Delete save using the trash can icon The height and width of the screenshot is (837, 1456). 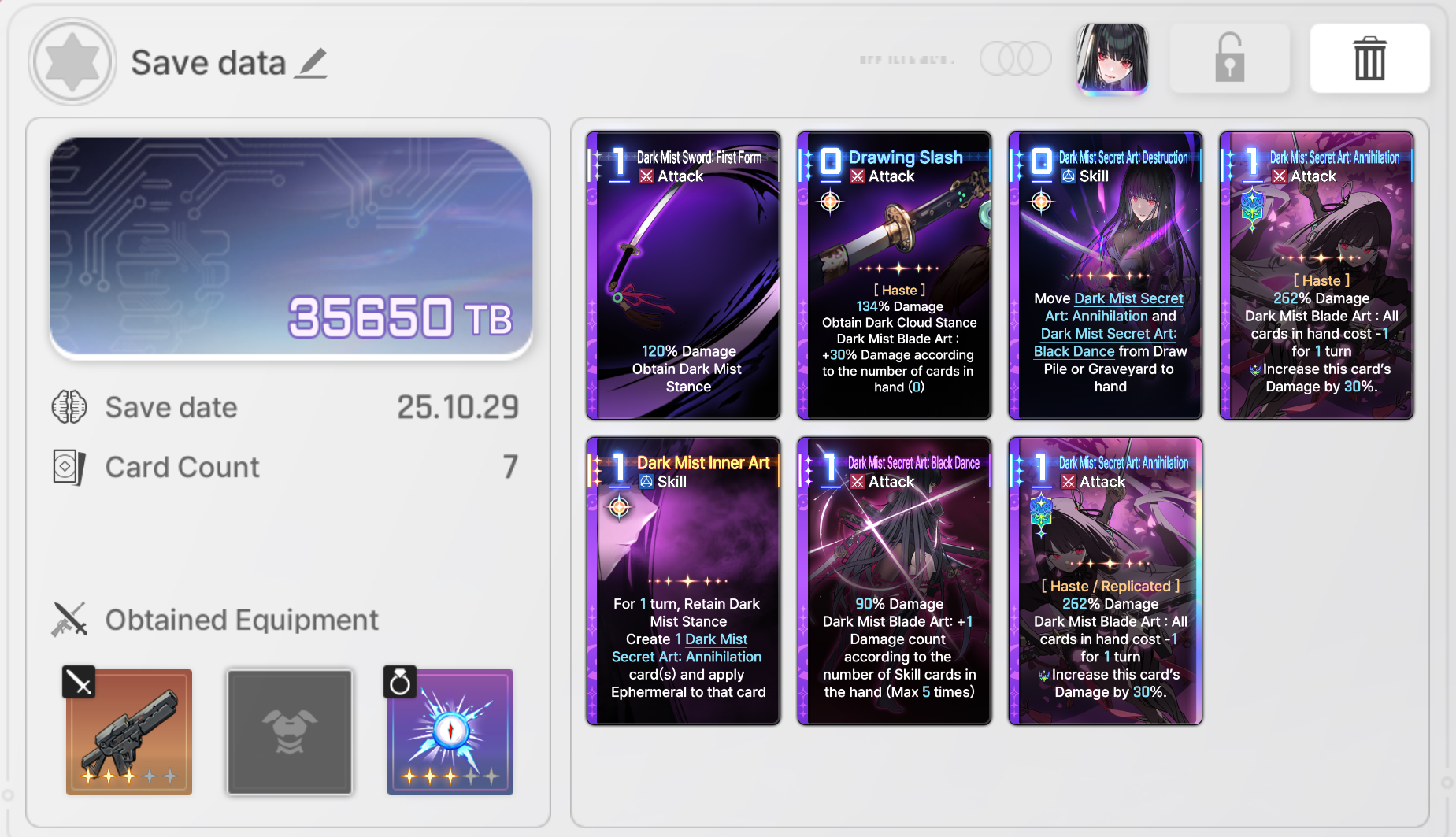coord(1369,58)
